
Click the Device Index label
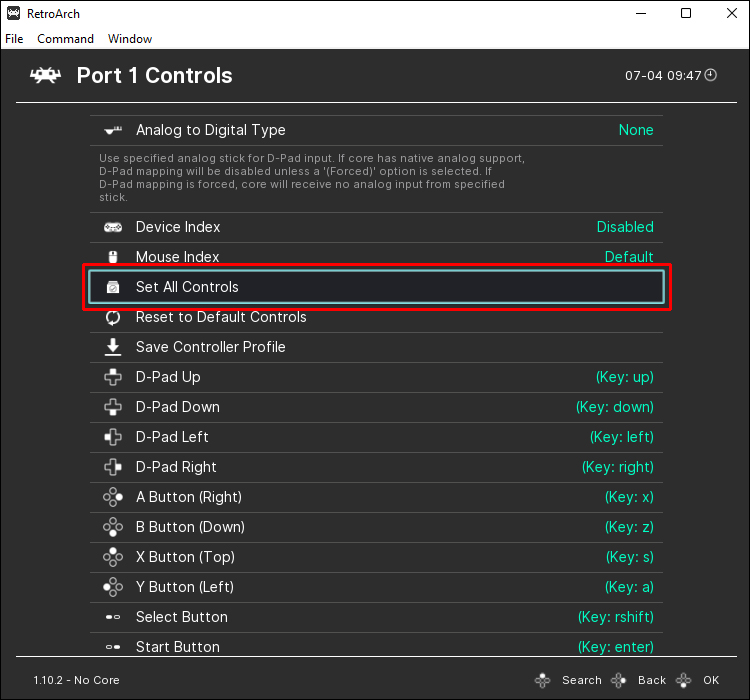click(x=178, y=227)
